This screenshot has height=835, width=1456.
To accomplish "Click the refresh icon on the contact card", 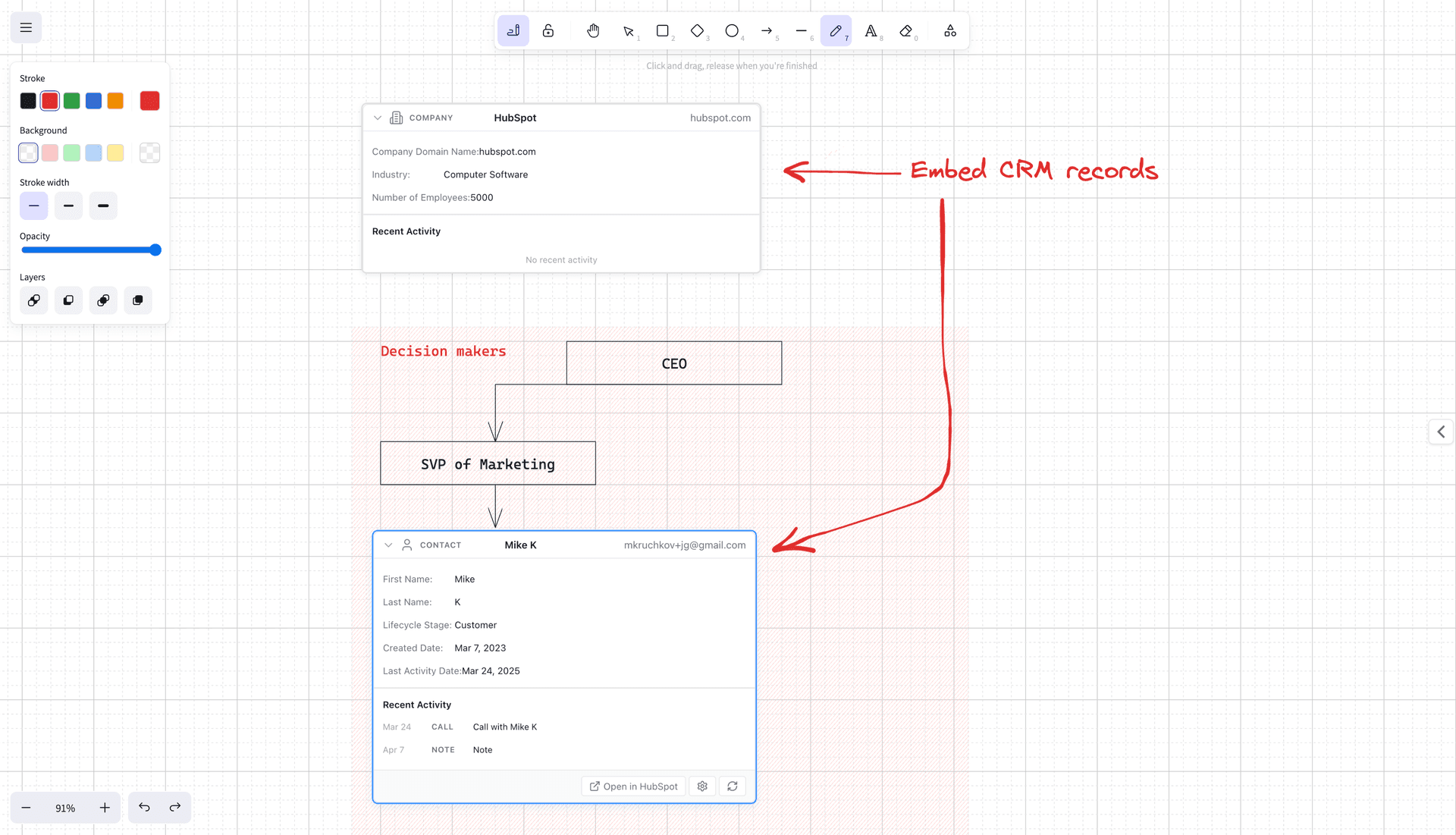I will point(732,786).
